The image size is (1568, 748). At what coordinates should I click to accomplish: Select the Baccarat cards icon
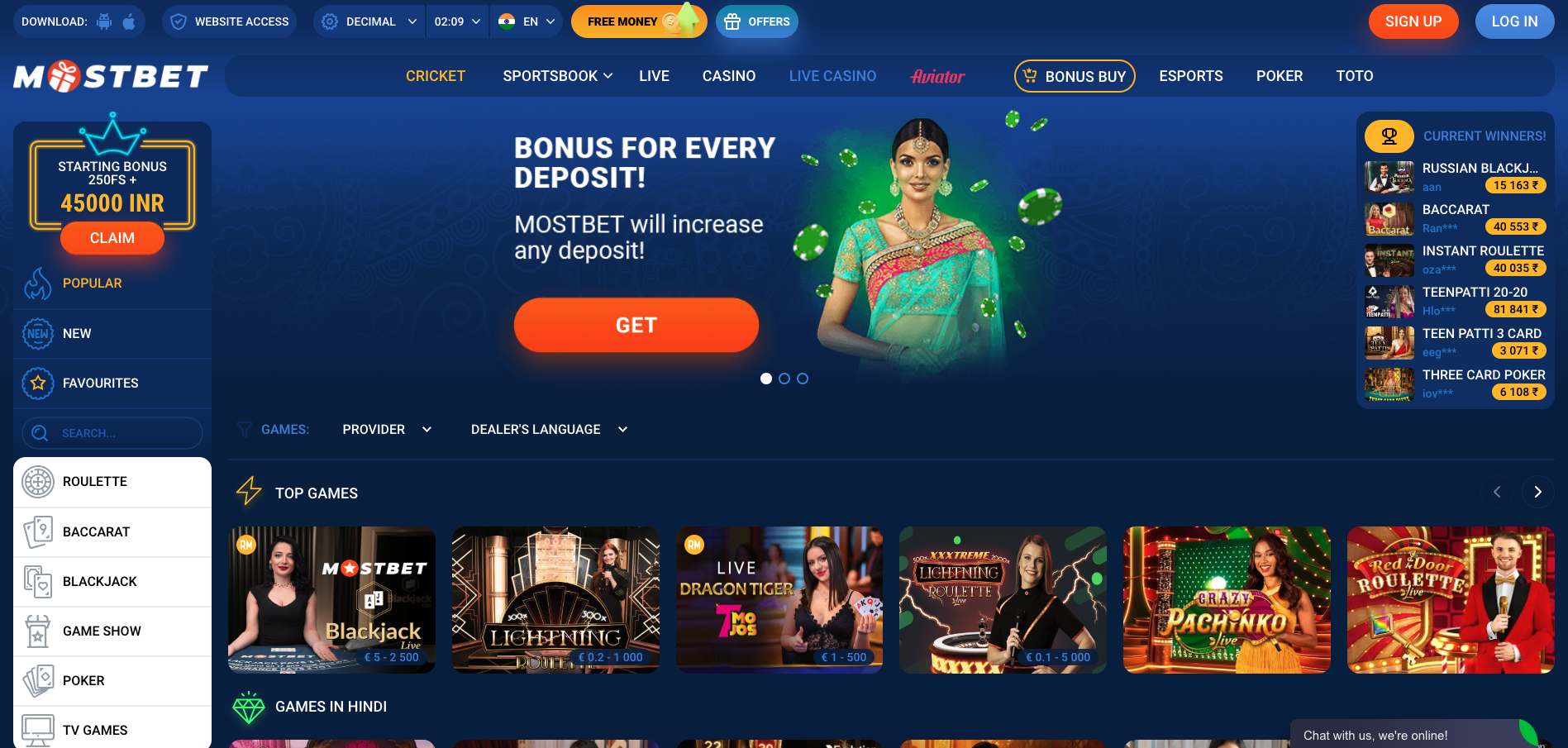pyautogui.click(x=38, y=531)
